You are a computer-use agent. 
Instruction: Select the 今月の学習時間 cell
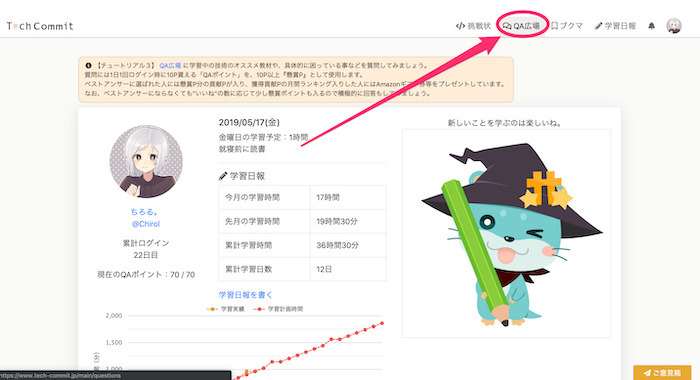click(264, 197)
